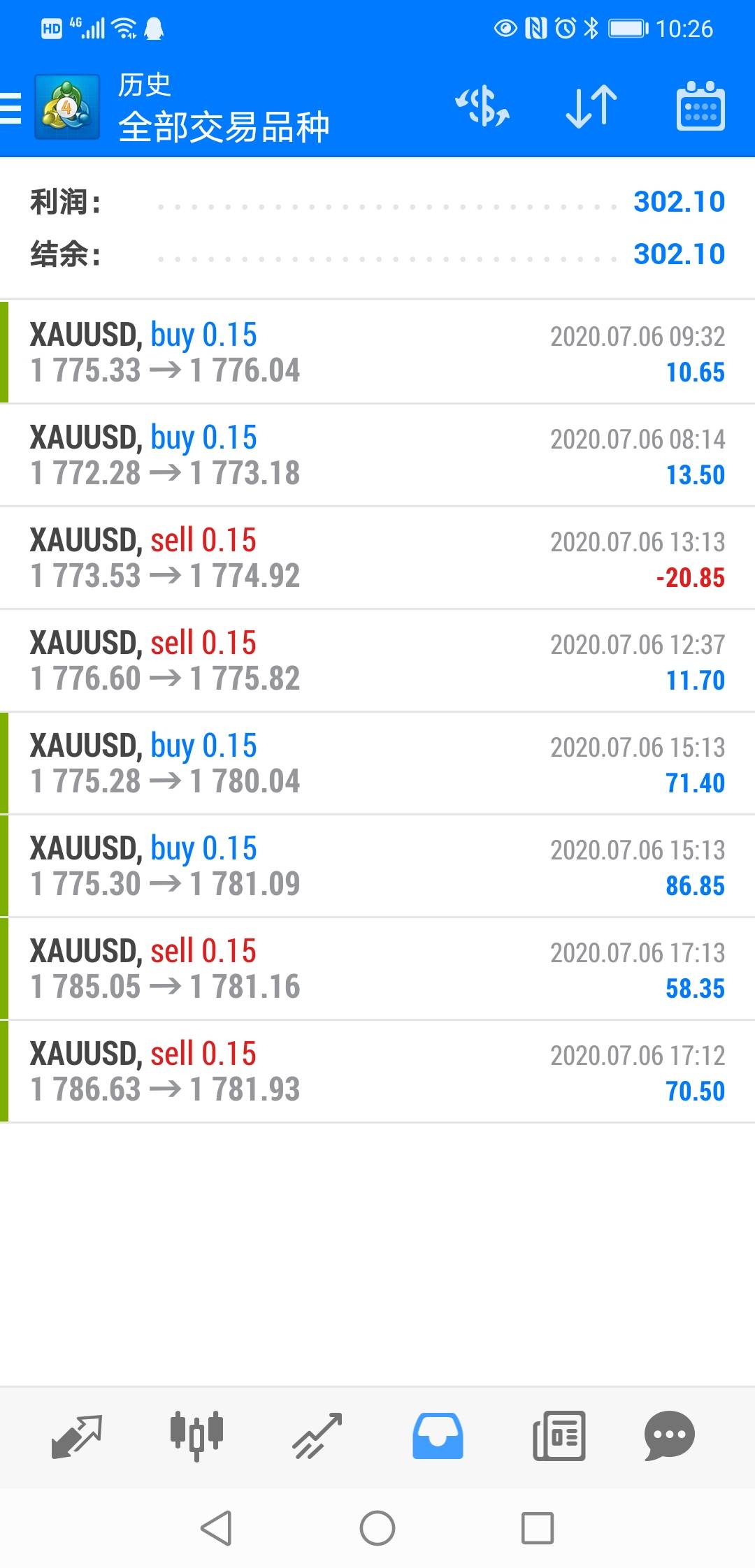This screenshot has height=1568, width=755.
Task: Open the News tab
Action: [559, 1437]
